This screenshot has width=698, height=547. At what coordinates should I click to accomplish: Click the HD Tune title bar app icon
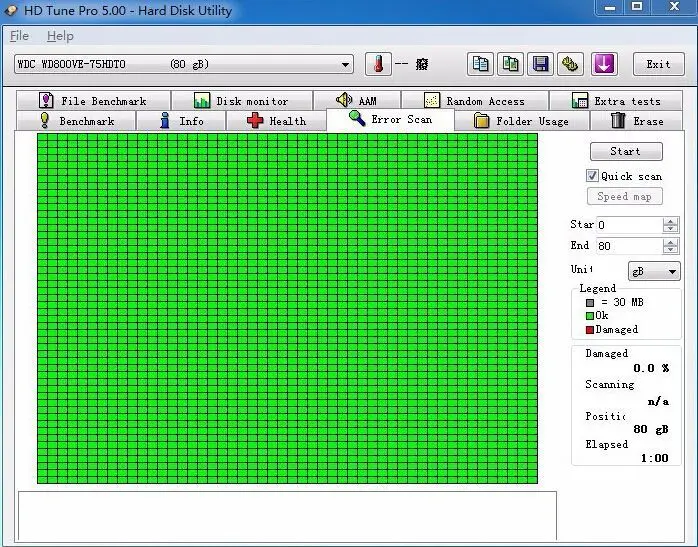click(11, 10)
